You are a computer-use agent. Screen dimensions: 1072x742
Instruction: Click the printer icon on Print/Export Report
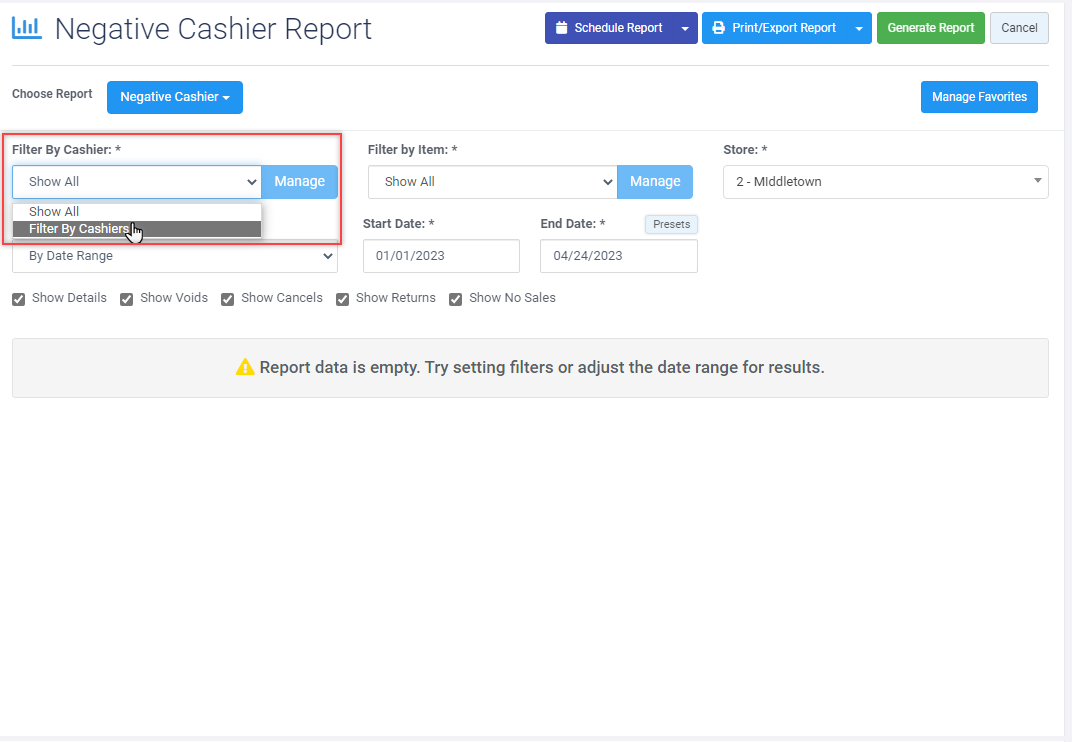[x=719, y=28]
